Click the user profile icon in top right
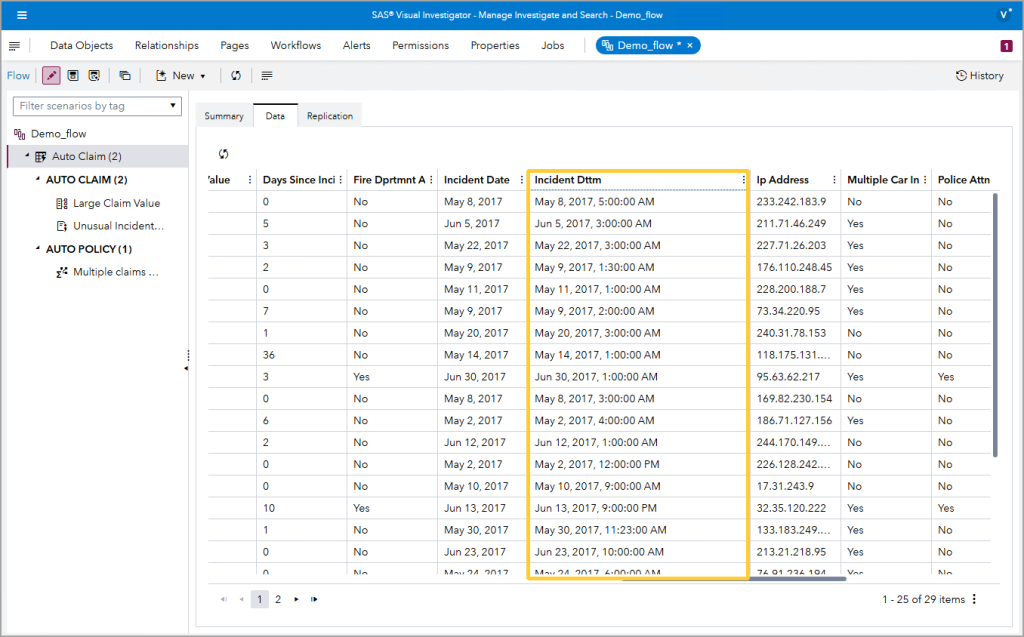This screenshot has height=637, width=1024. [x=1005, y=15]
